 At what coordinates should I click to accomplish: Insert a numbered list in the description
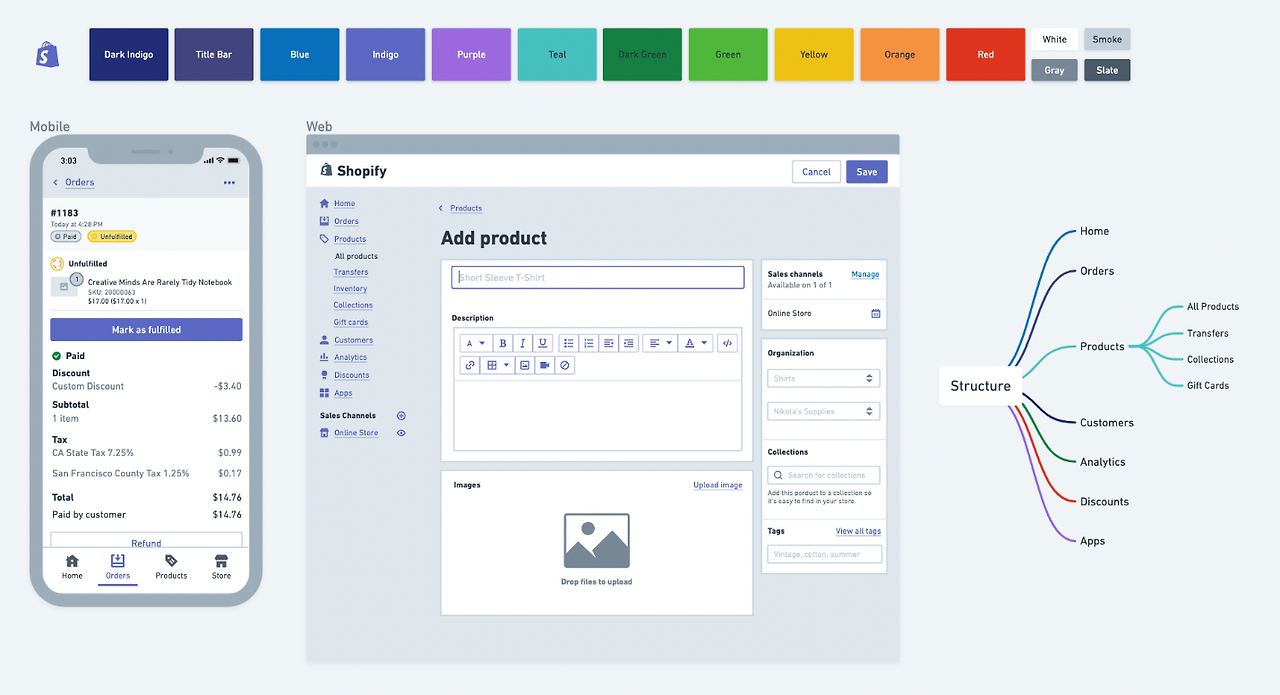[588, 343]
